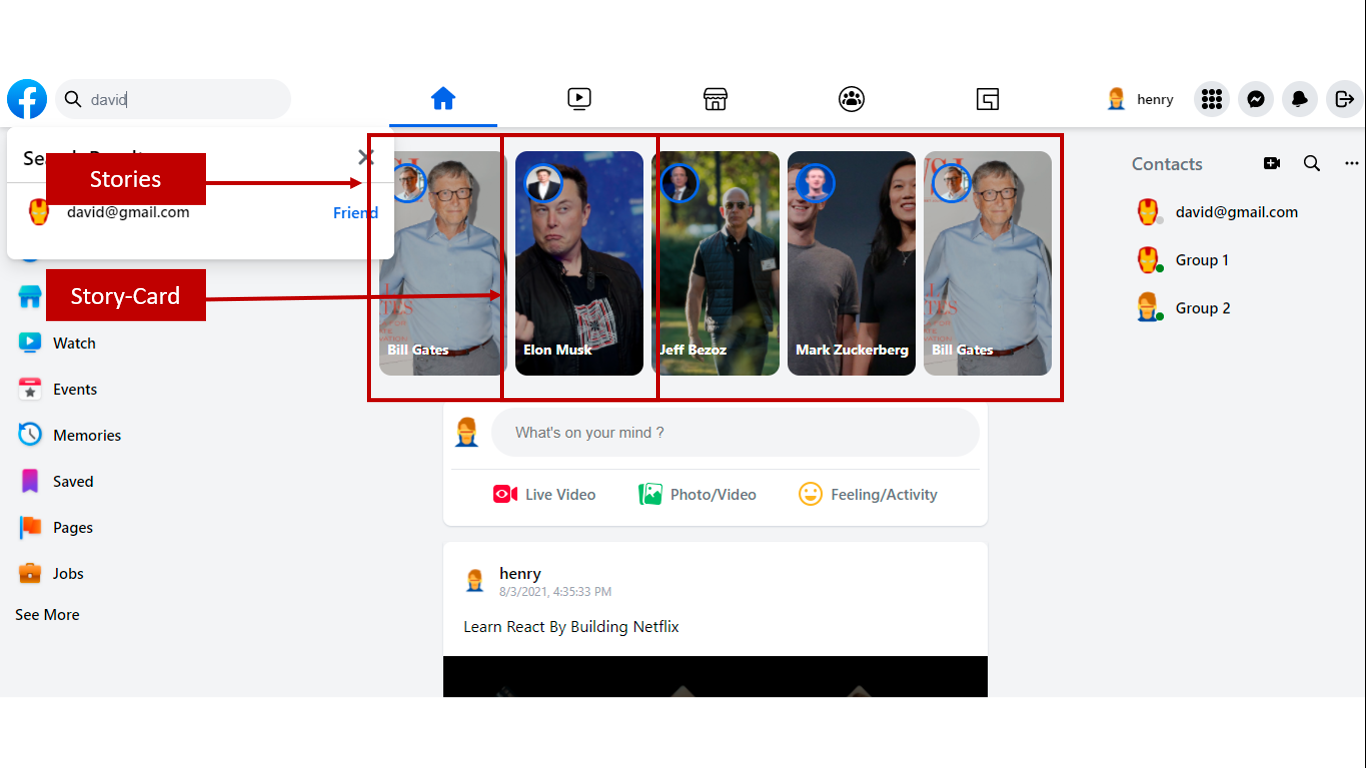
Task: Click the avatar beside the post composer
Action: click(x=466, y=433)
